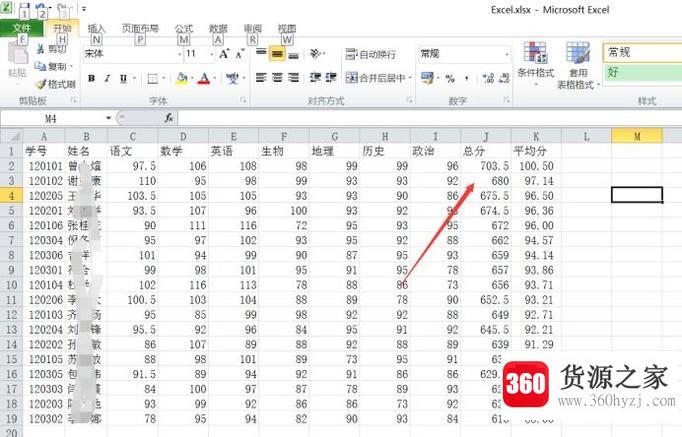682x437 pixels.
Task: Switch to the 视图 View tab
Action: pyautogui.click(x=287, y=29)
